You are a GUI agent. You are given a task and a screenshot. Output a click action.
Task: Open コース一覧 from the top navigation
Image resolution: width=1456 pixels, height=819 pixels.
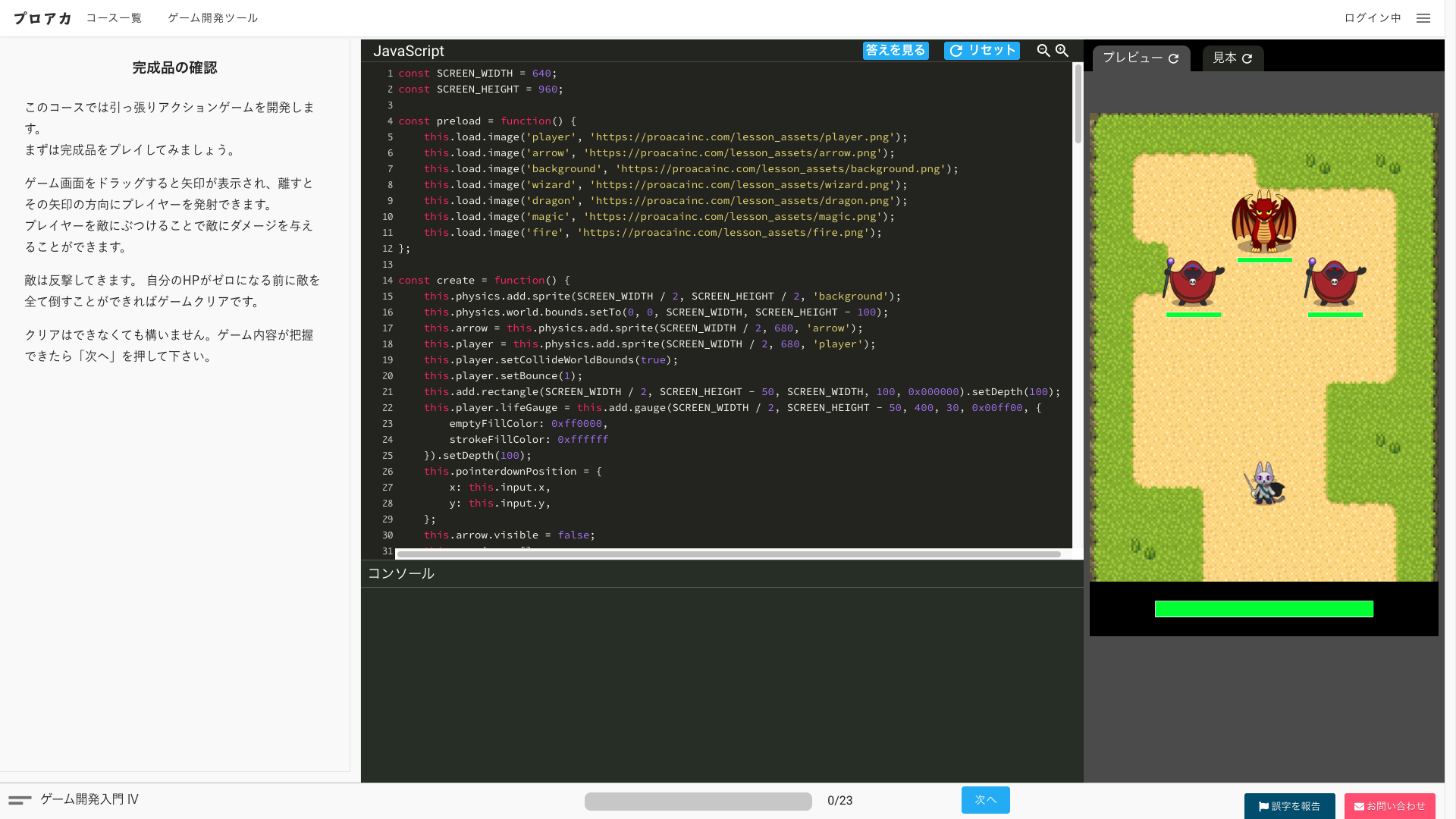click(114, 17)
